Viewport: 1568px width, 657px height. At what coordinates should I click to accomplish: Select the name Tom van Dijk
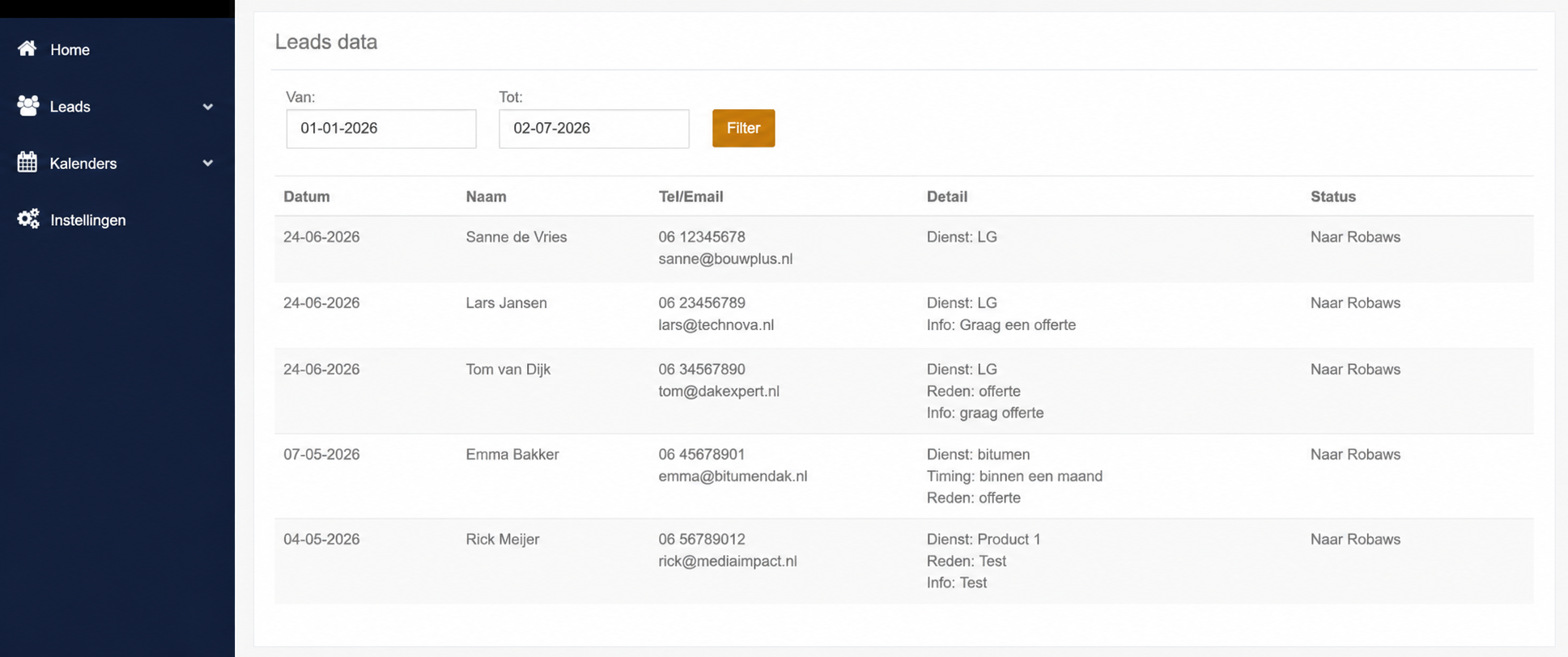pyautogui.click(x=508, y=369)
